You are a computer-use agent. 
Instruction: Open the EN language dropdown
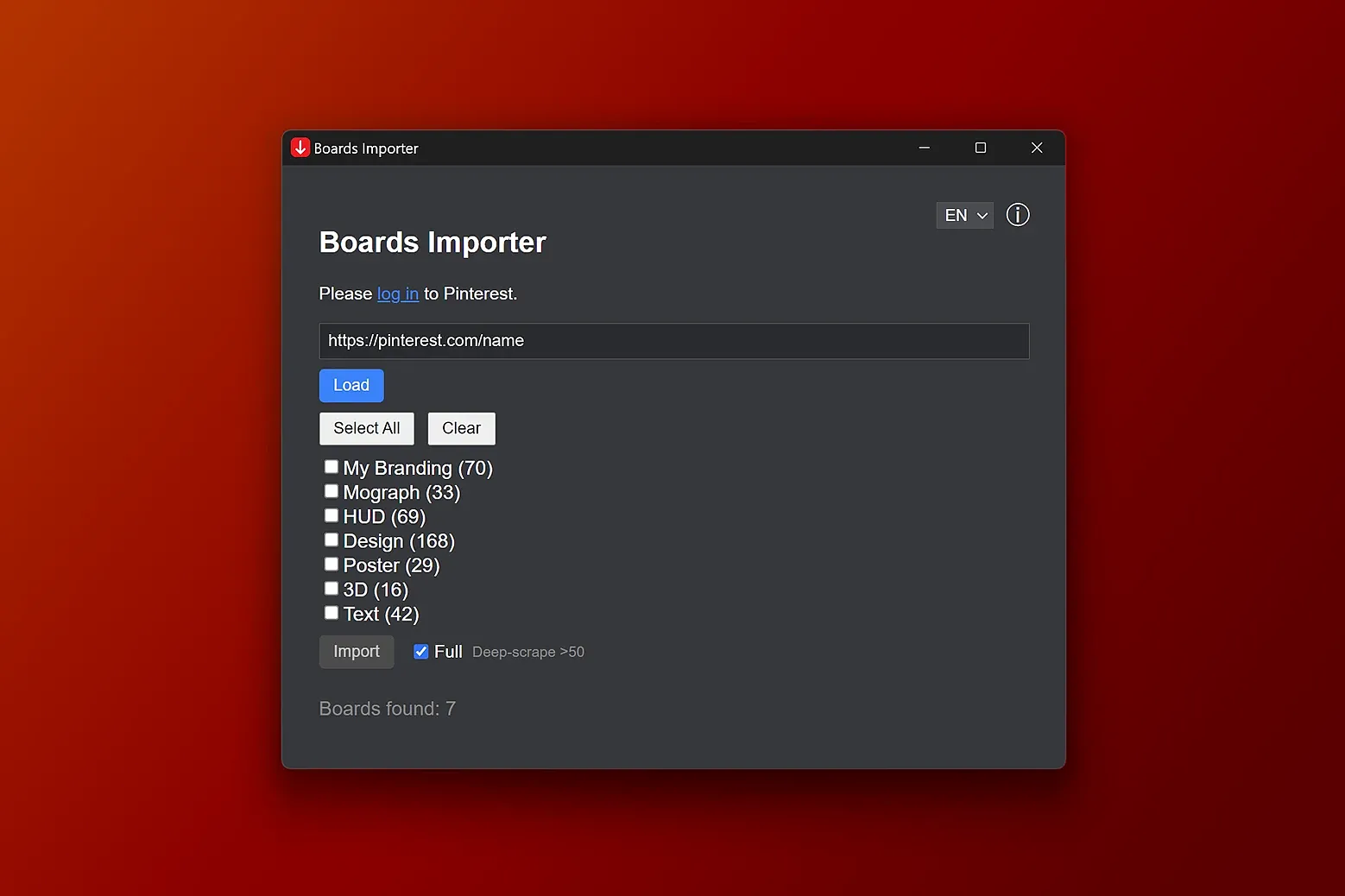[x=964, y=215]
